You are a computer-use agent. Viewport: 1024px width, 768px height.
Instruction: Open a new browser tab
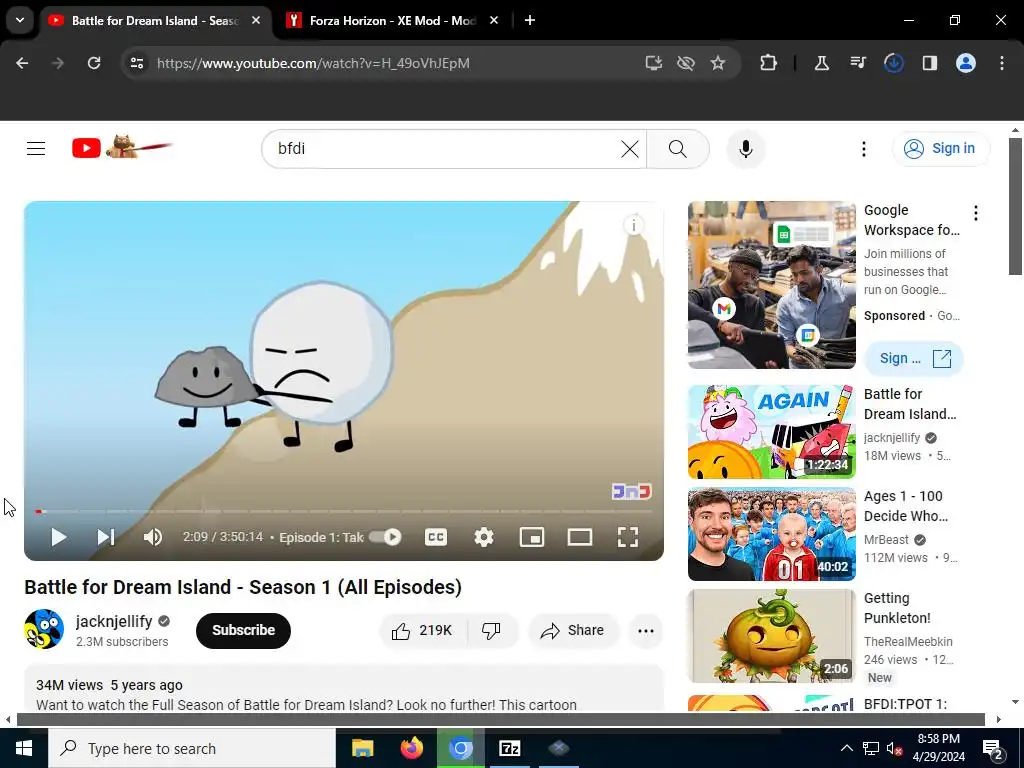tap(530, 20)
